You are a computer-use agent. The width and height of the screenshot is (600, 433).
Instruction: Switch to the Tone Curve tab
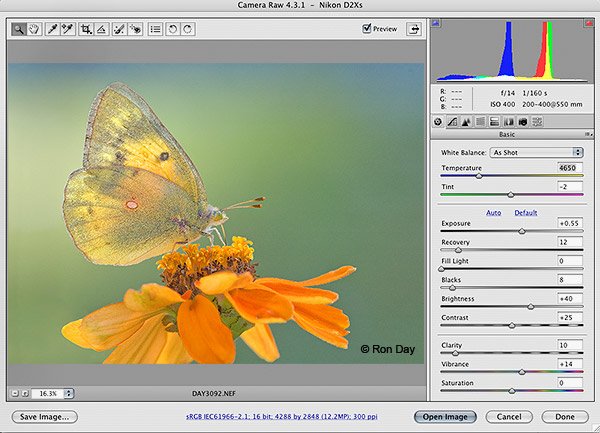[452, 121]
